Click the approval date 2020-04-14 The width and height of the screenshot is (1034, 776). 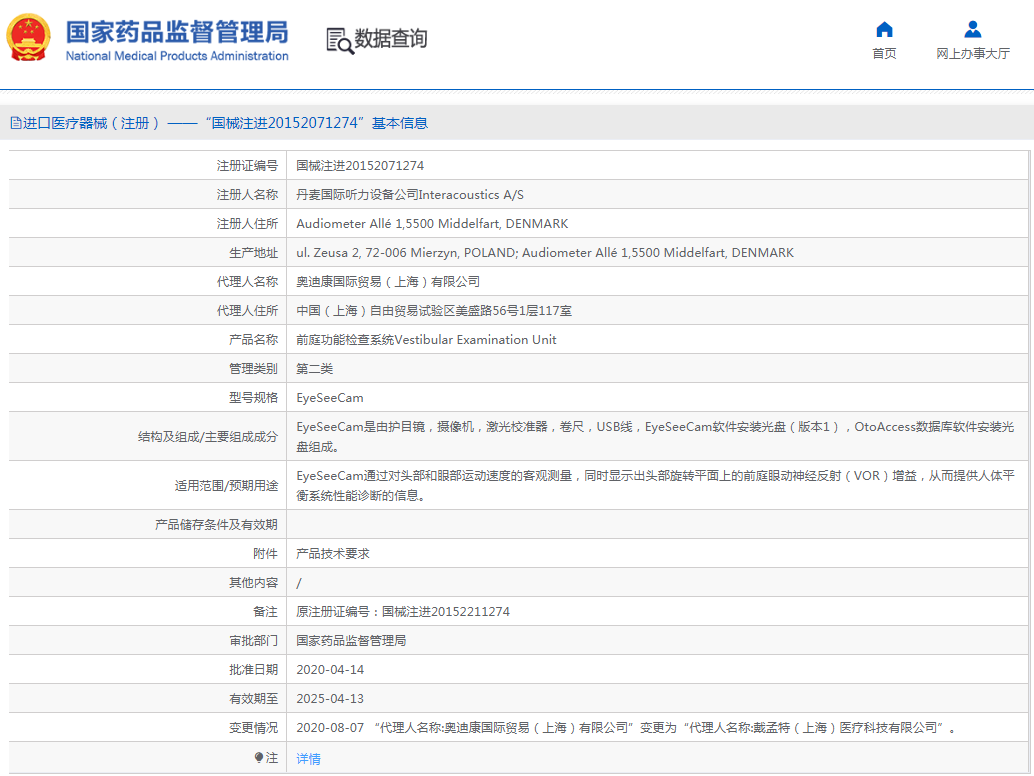(330, 670)
